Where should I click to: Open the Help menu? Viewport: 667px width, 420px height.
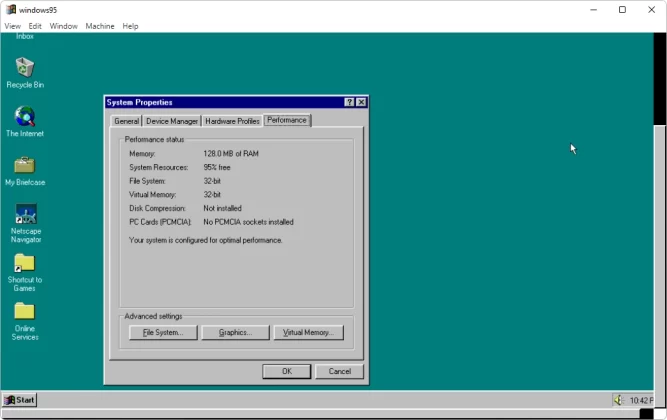point(130,26)
